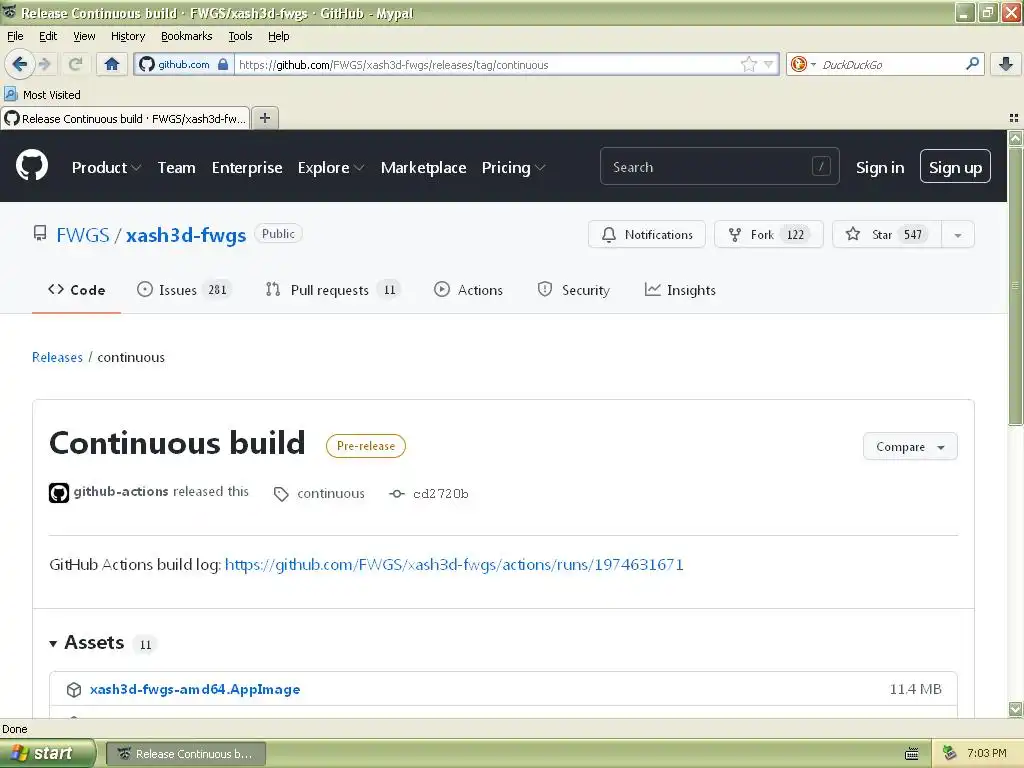Open the Help menu

coord(278,37)
